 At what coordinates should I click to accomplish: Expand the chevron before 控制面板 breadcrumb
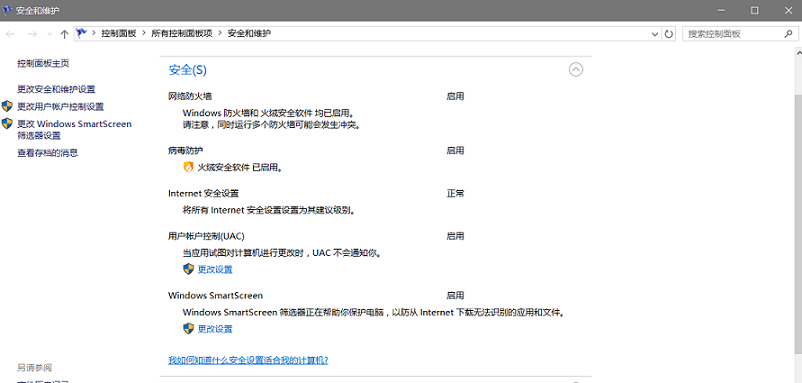pyautogui.click(x=94, y=34)
